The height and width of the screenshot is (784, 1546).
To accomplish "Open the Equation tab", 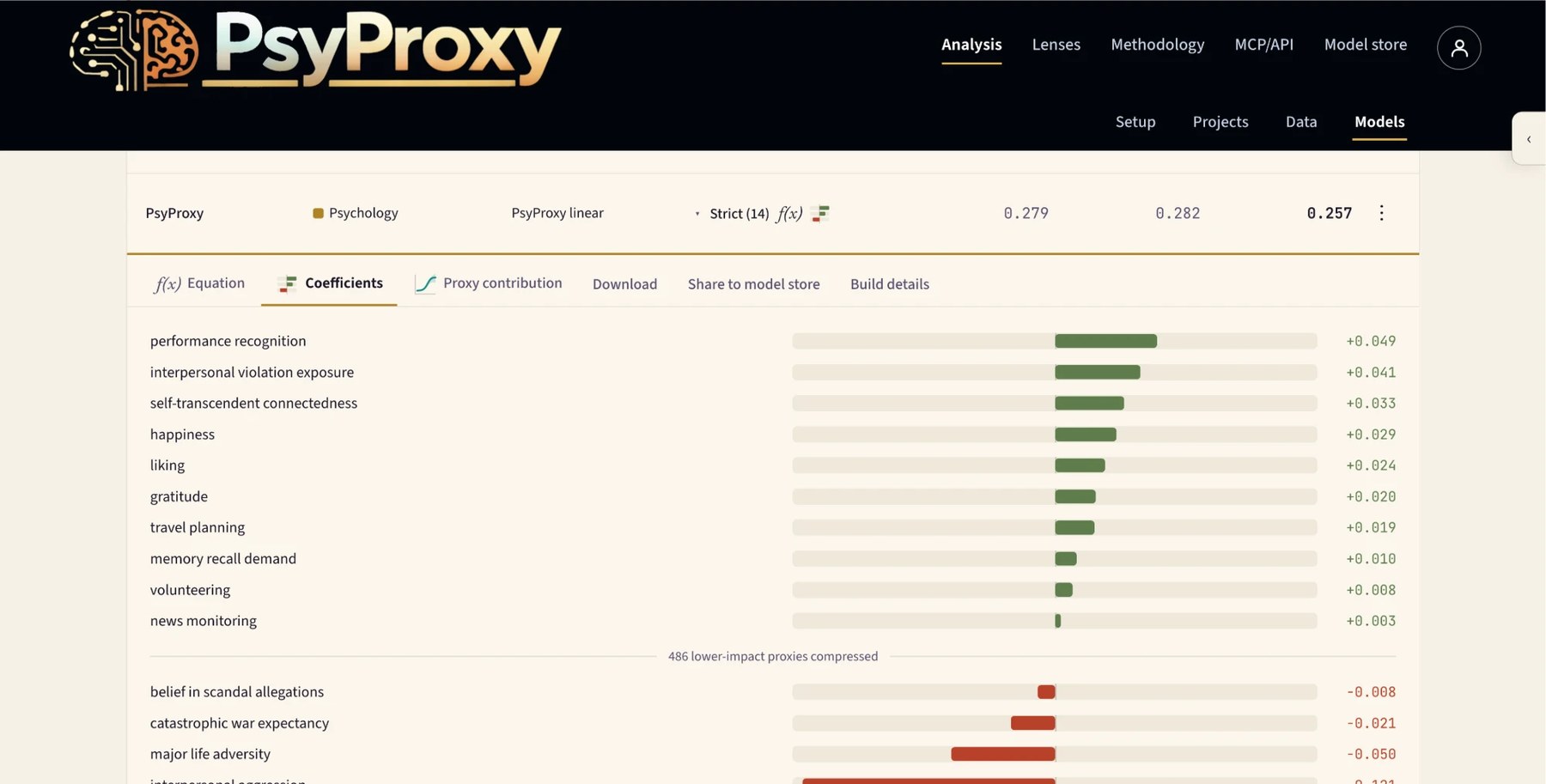I will click(199, 283).
